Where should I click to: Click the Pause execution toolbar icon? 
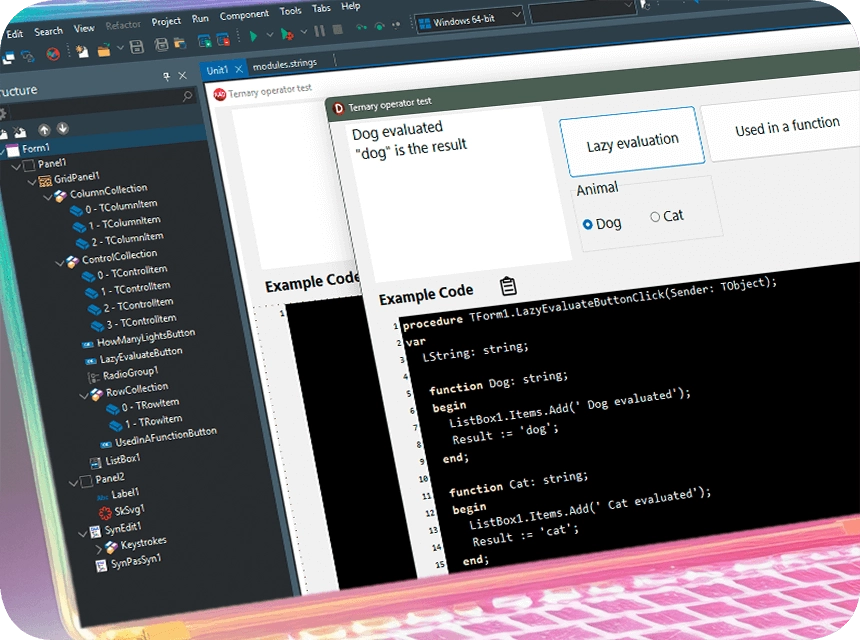click(x=320, y=31)
